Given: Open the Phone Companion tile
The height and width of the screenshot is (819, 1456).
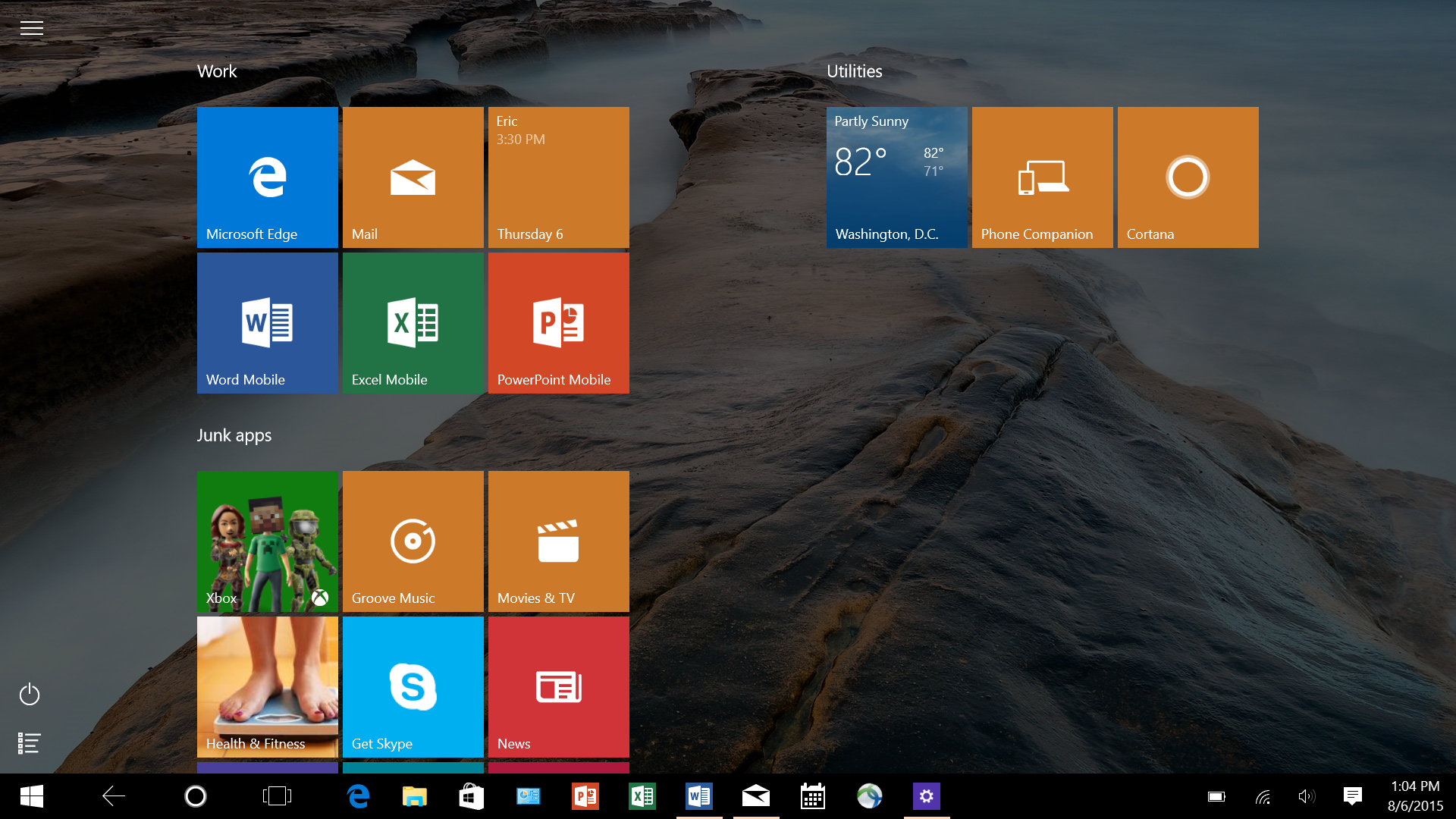Looking at the screenshot, I should [1043, 177].
